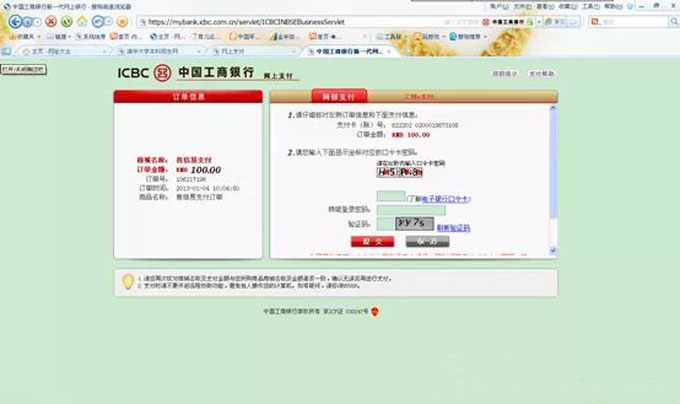Stop loading with the red X icon
The width and height of the screenshot is (680, 404).
click(x=51, y=21)
